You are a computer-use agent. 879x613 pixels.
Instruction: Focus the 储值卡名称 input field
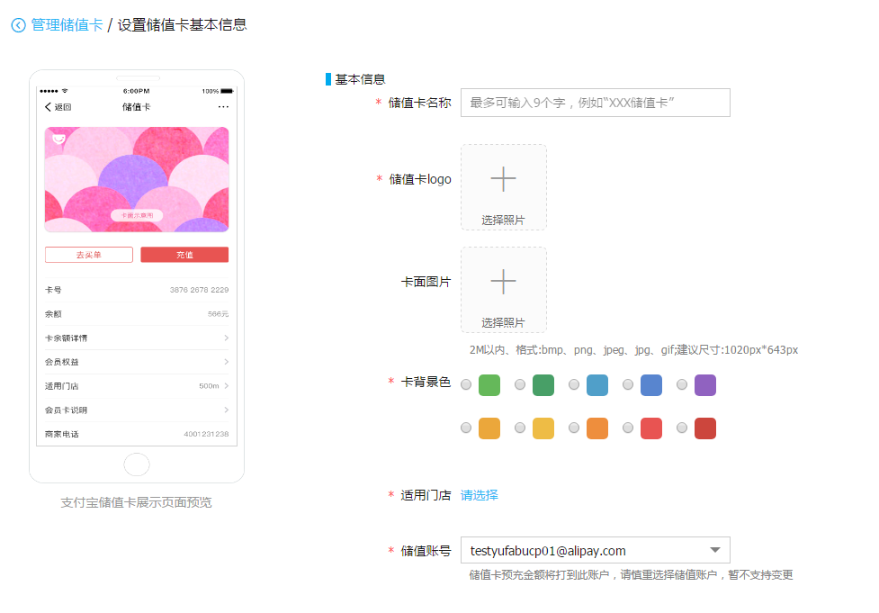(595, 103)
